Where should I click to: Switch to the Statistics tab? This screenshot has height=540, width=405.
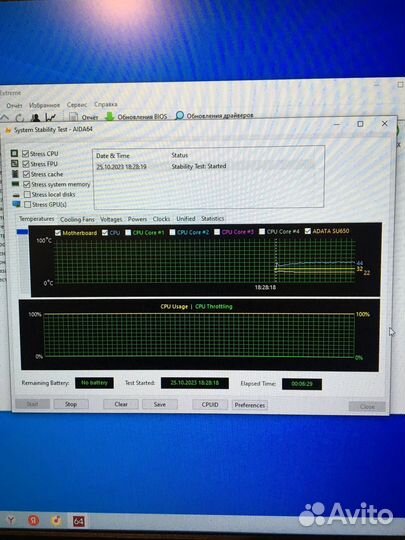212,218
